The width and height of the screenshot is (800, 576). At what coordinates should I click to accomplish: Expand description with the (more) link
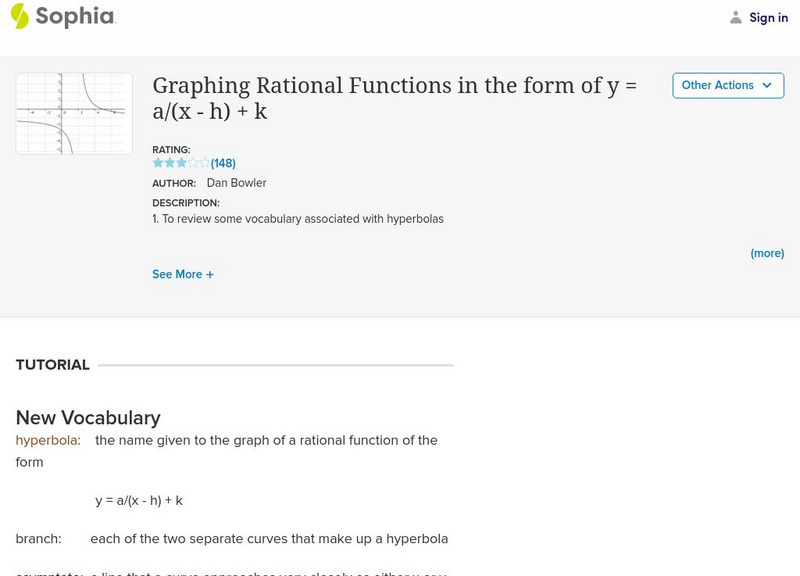767,253
